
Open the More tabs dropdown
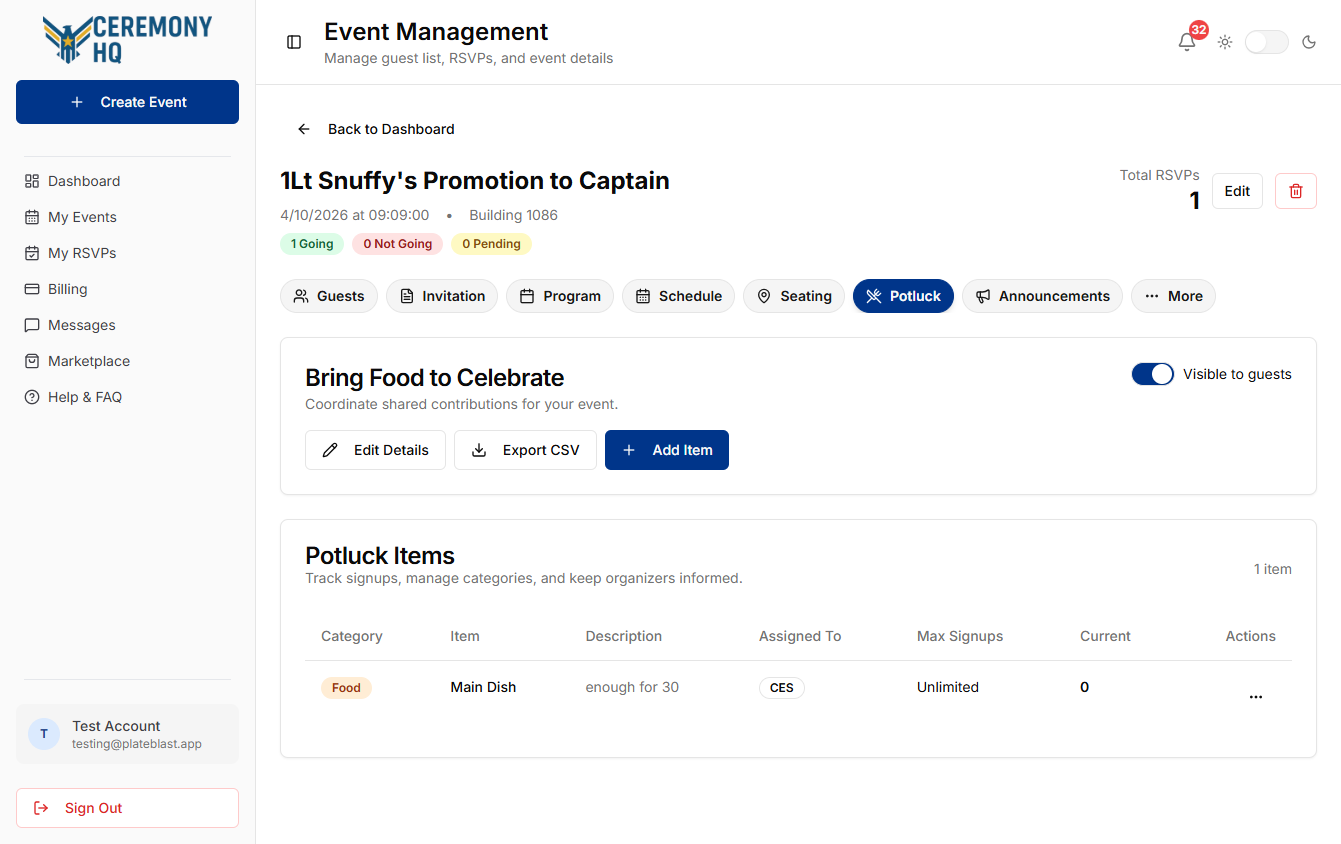(1173, 296)
